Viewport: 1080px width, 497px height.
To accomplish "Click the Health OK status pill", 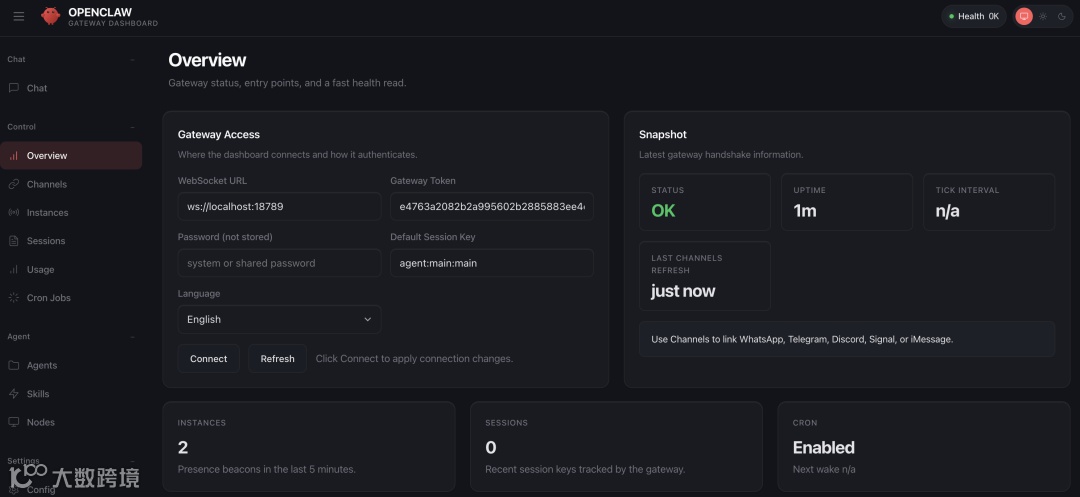I will (973, 16).
